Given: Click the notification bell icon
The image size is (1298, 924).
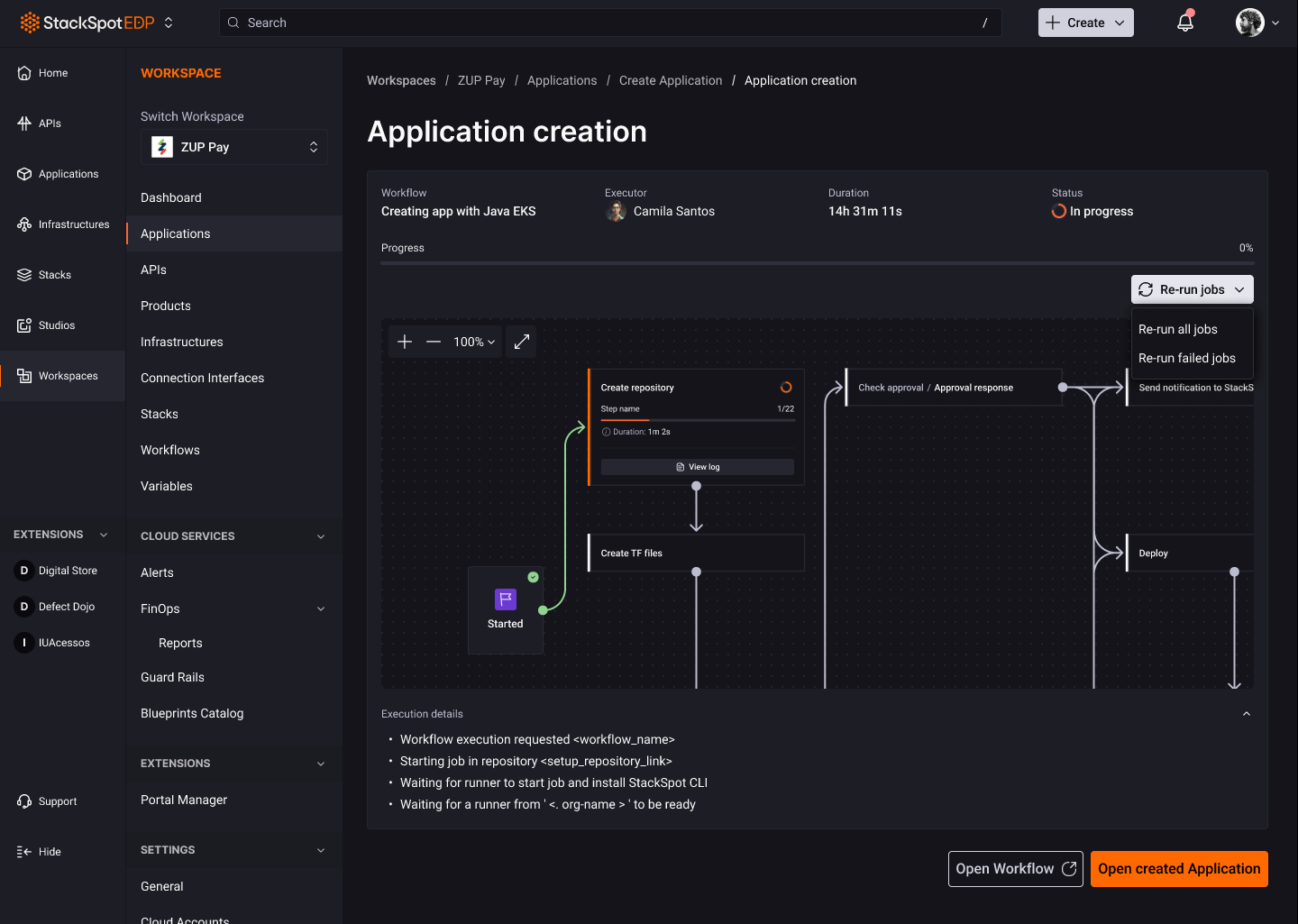Looking at the screenshot, I should coord(1184,22).
